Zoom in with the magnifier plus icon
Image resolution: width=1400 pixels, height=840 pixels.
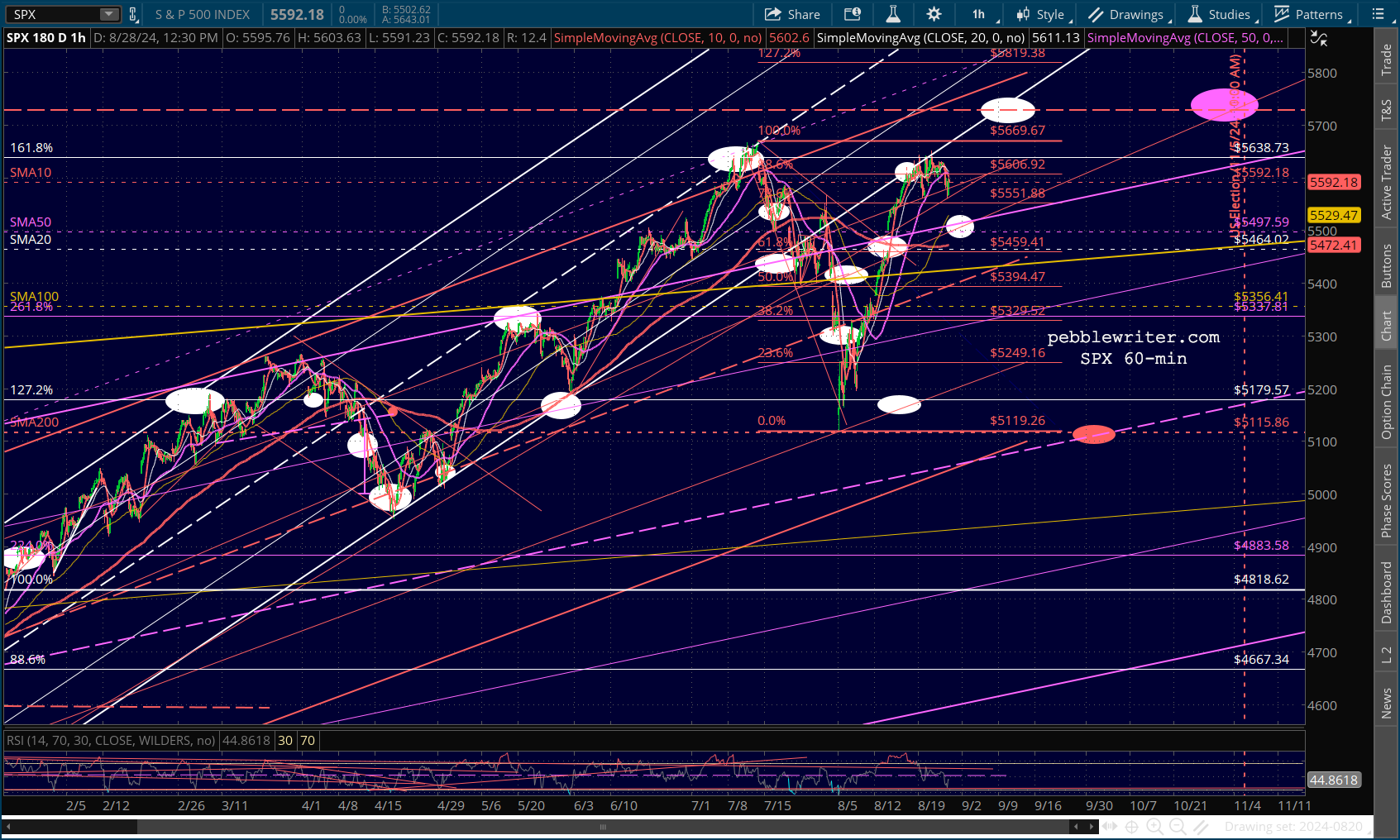[1155, 826]
